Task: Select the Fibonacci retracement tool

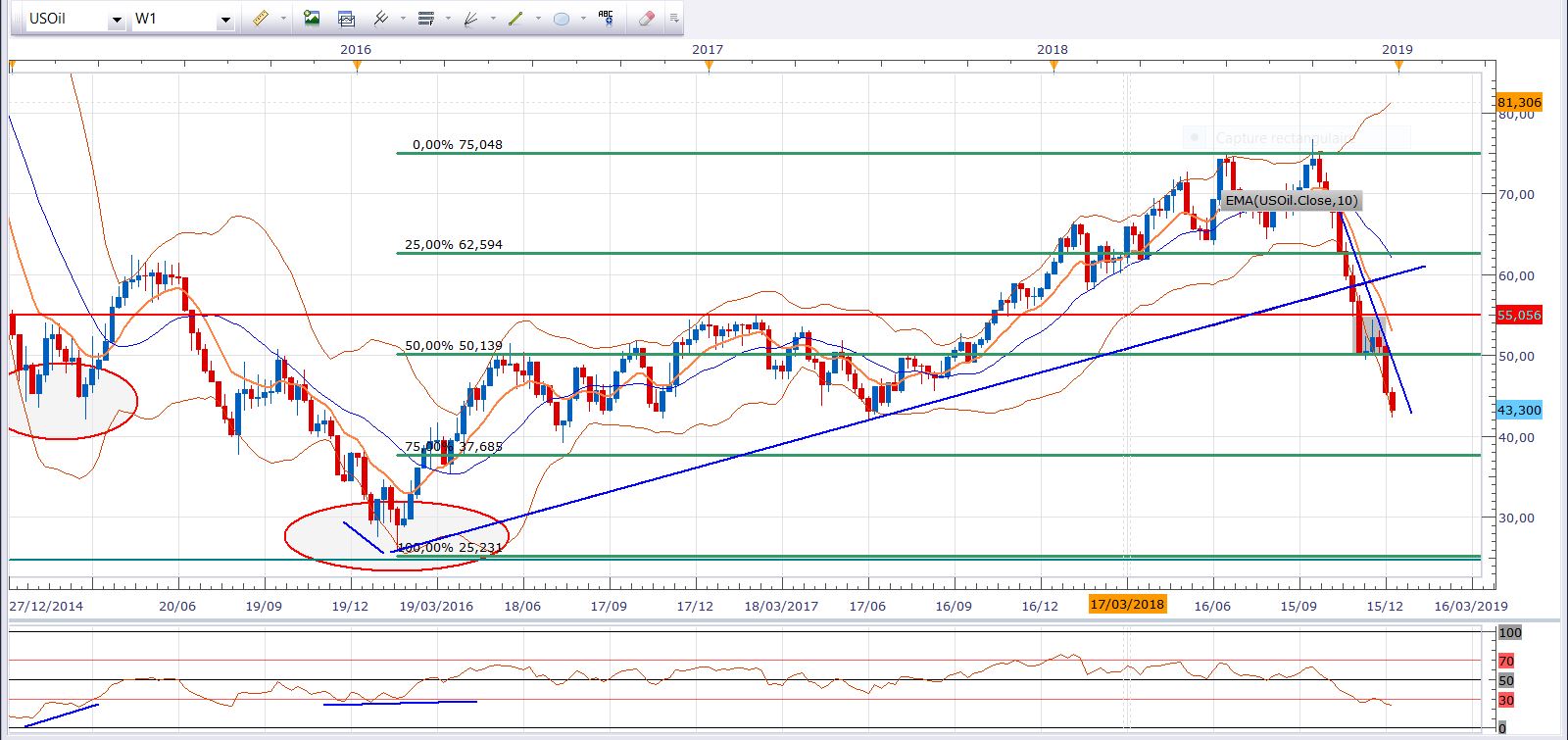Action: [425, 19]
